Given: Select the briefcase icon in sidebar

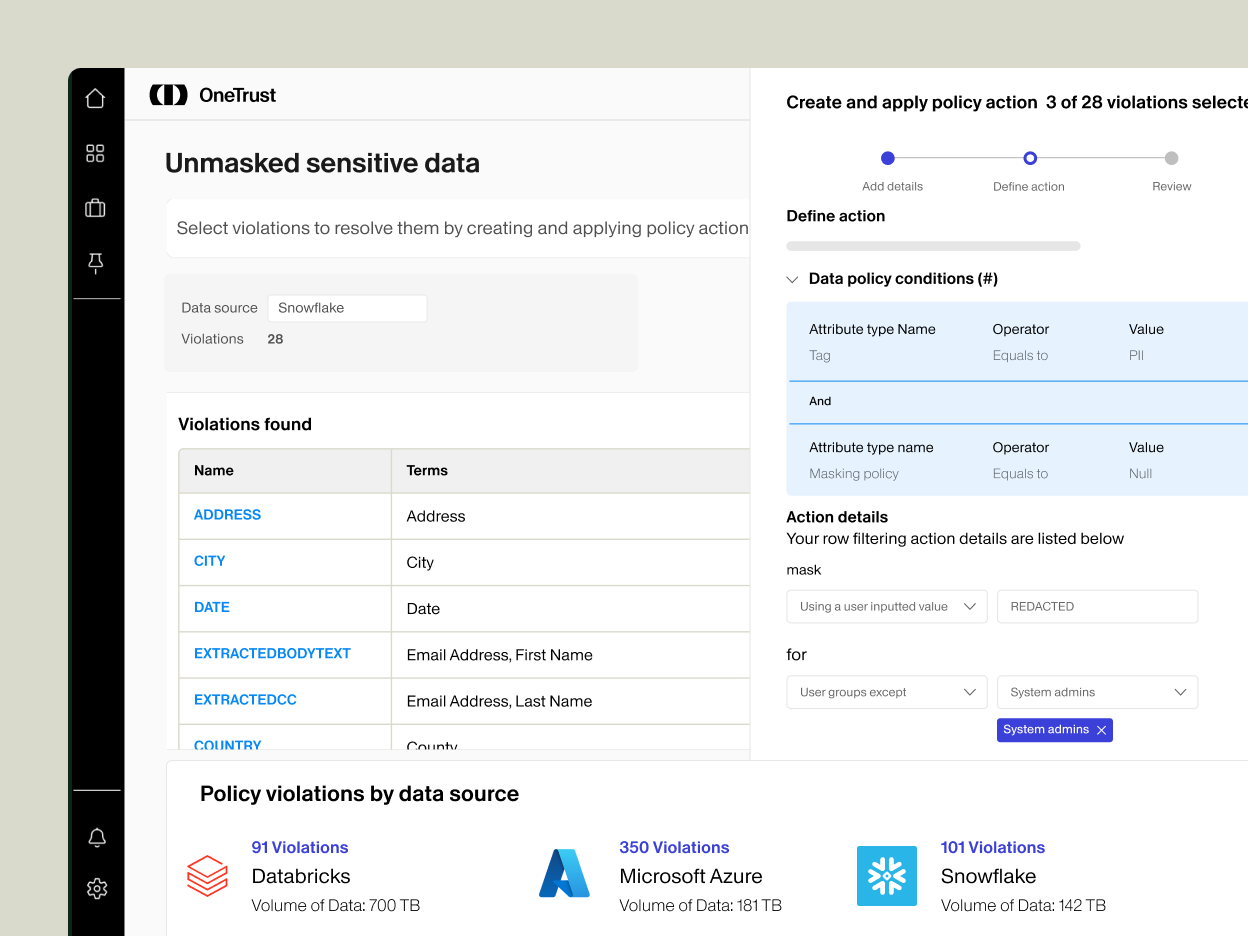Looking at the screenshot, I should point(95,208).
